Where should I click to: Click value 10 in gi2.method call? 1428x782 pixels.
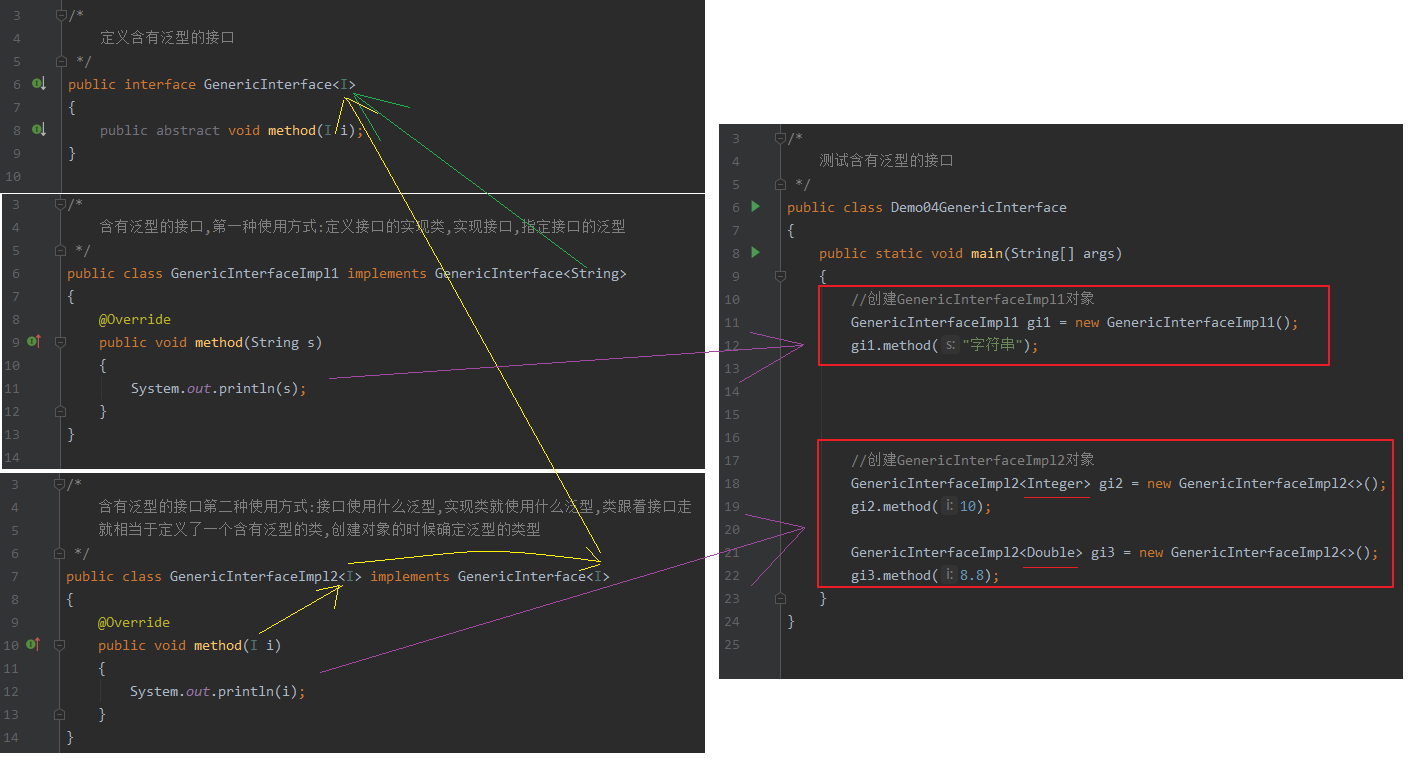(967, 506)
